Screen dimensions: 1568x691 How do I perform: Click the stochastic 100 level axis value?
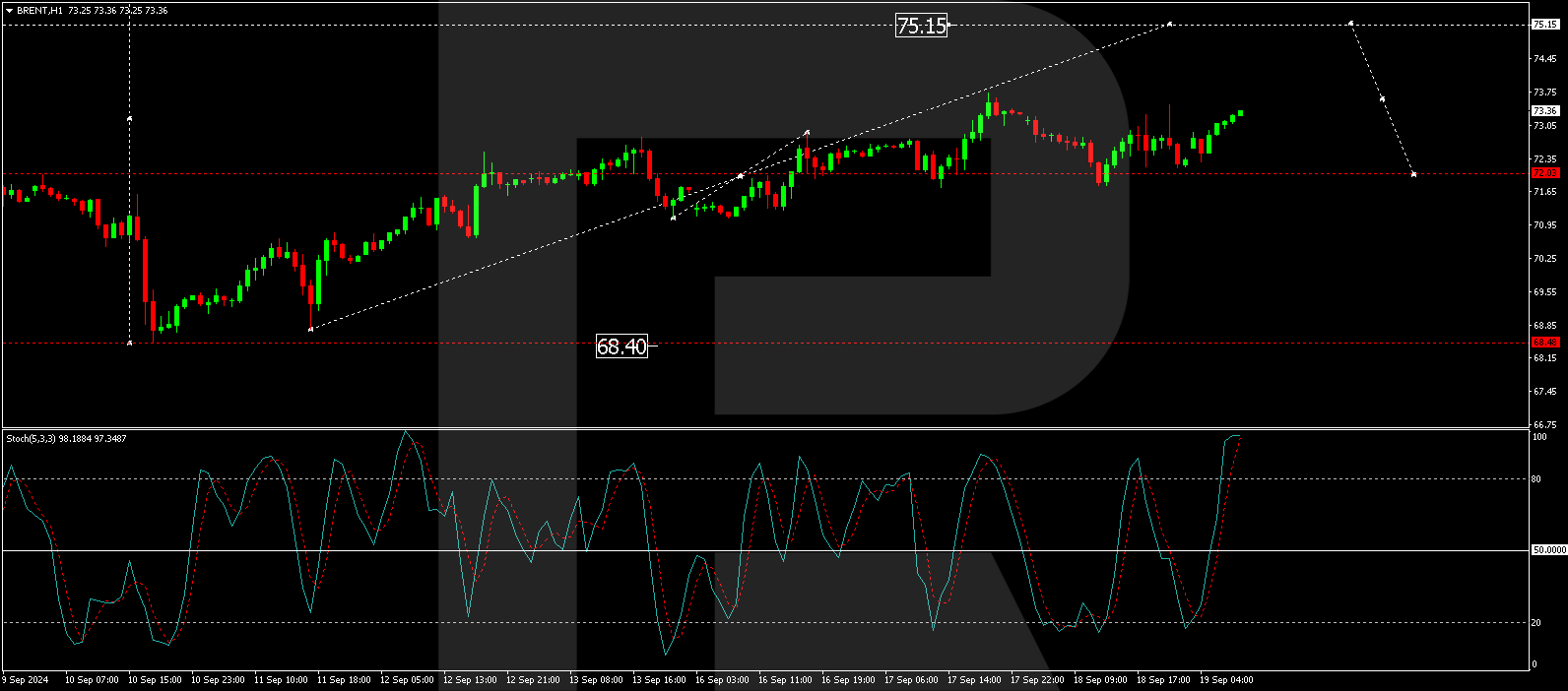pyautogui.click(x=1539, y=437)
